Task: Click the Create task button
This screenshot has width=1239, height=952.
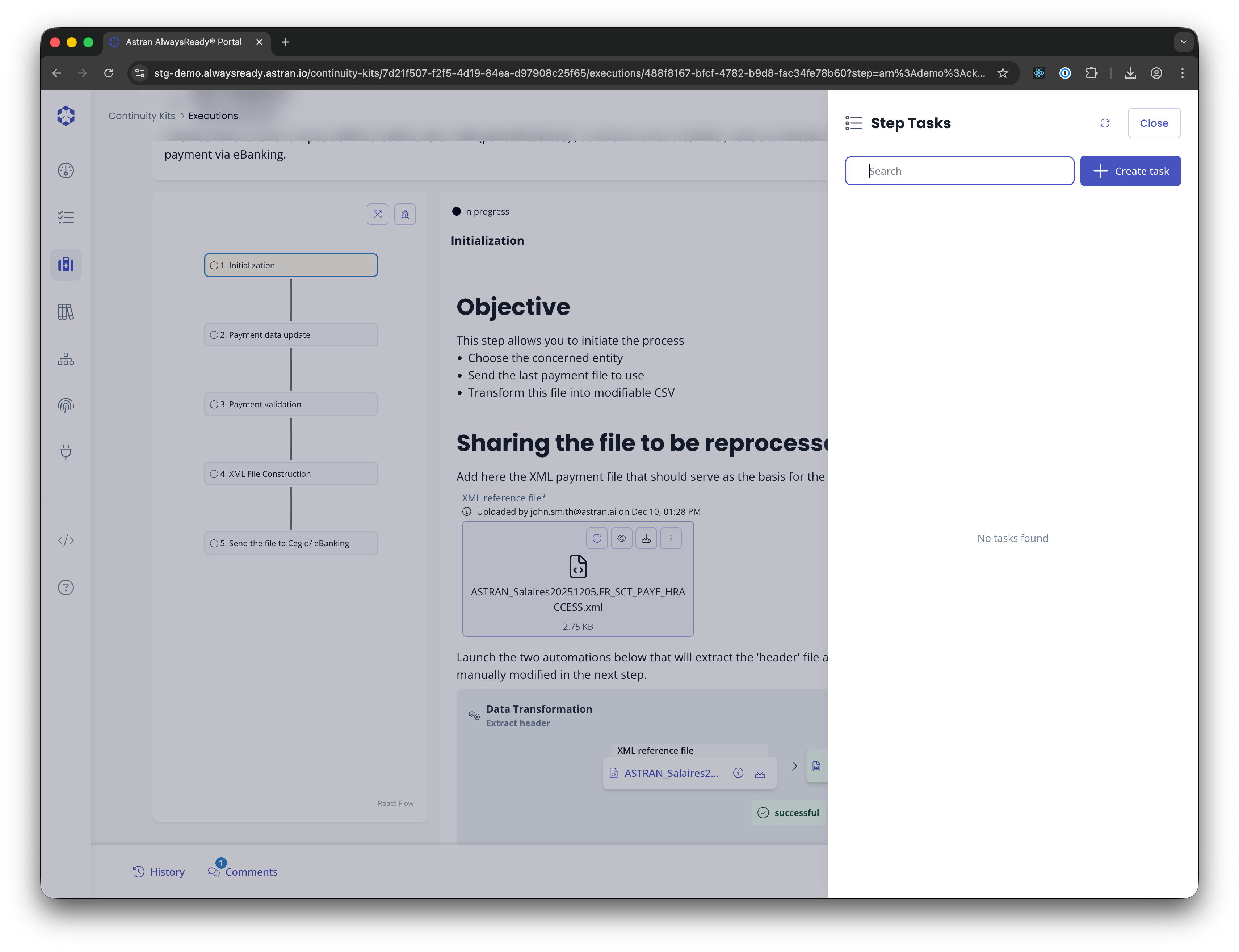Action: pyautogui.click(x=1130, y=171)
